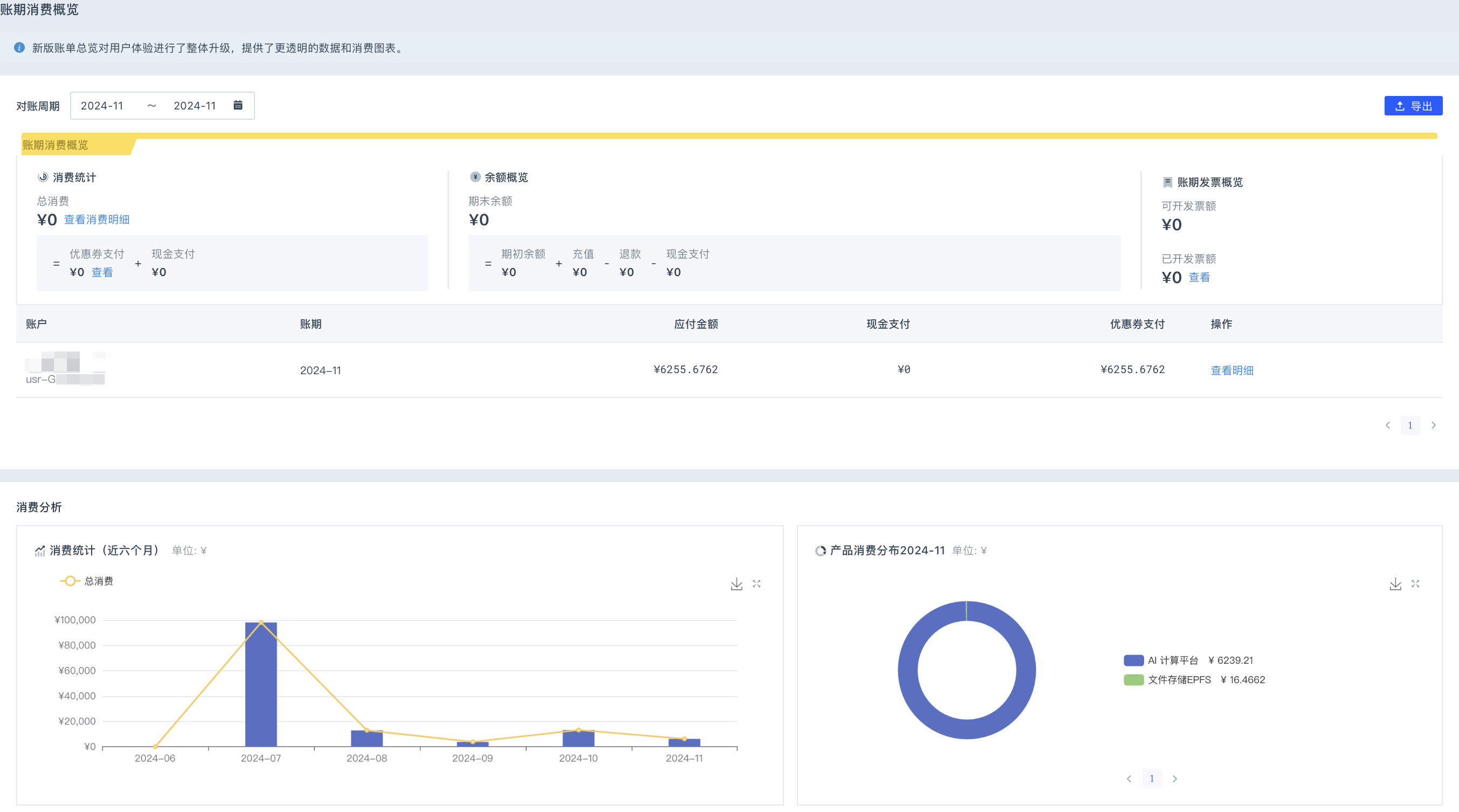Click the 可开发票额 label
1459x812 pixels.
tap(1189, 206)
